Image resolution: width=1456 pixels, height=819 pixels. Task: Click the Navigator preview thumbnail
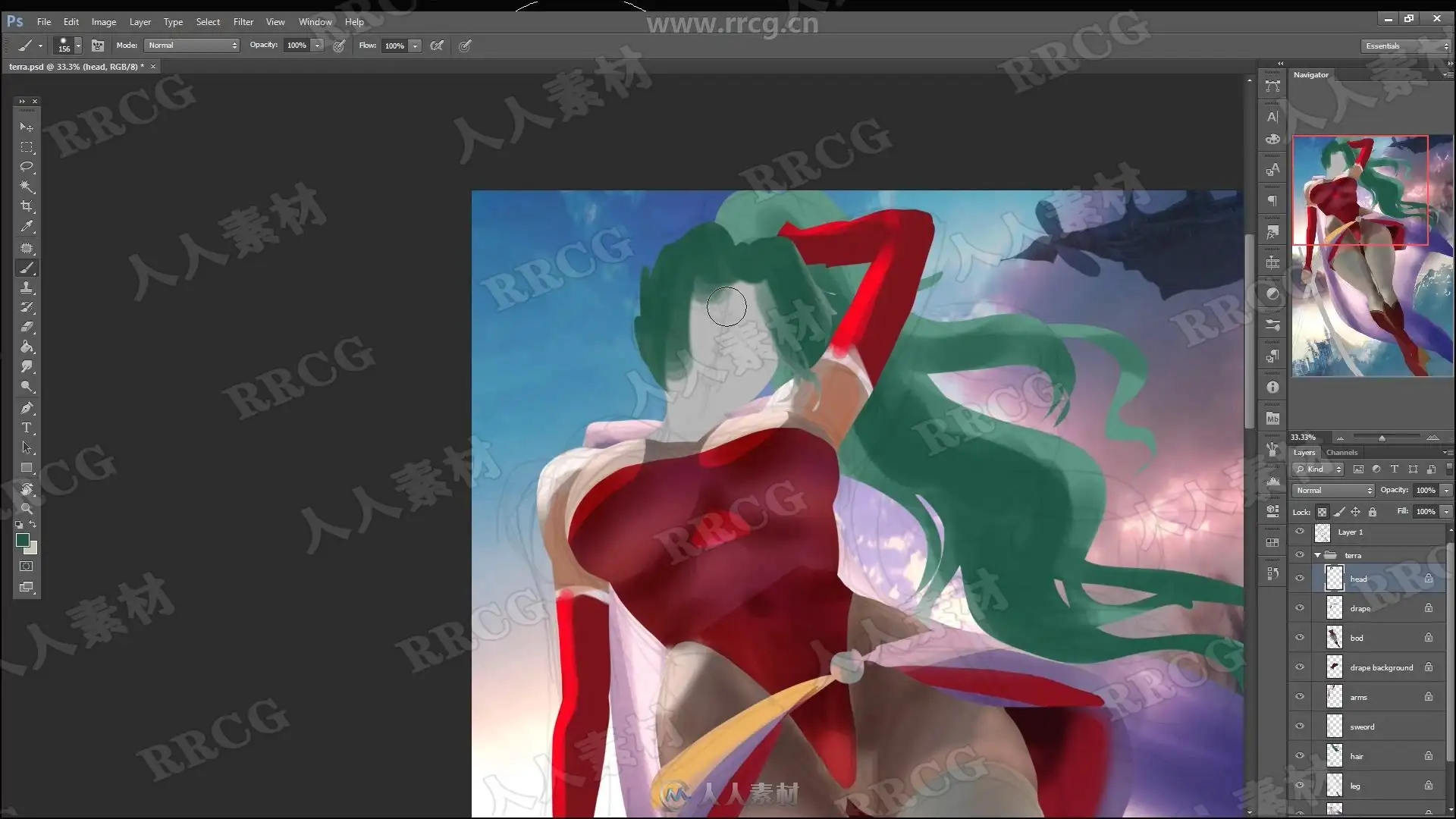pyautogui.click(x=1372, y=256)
